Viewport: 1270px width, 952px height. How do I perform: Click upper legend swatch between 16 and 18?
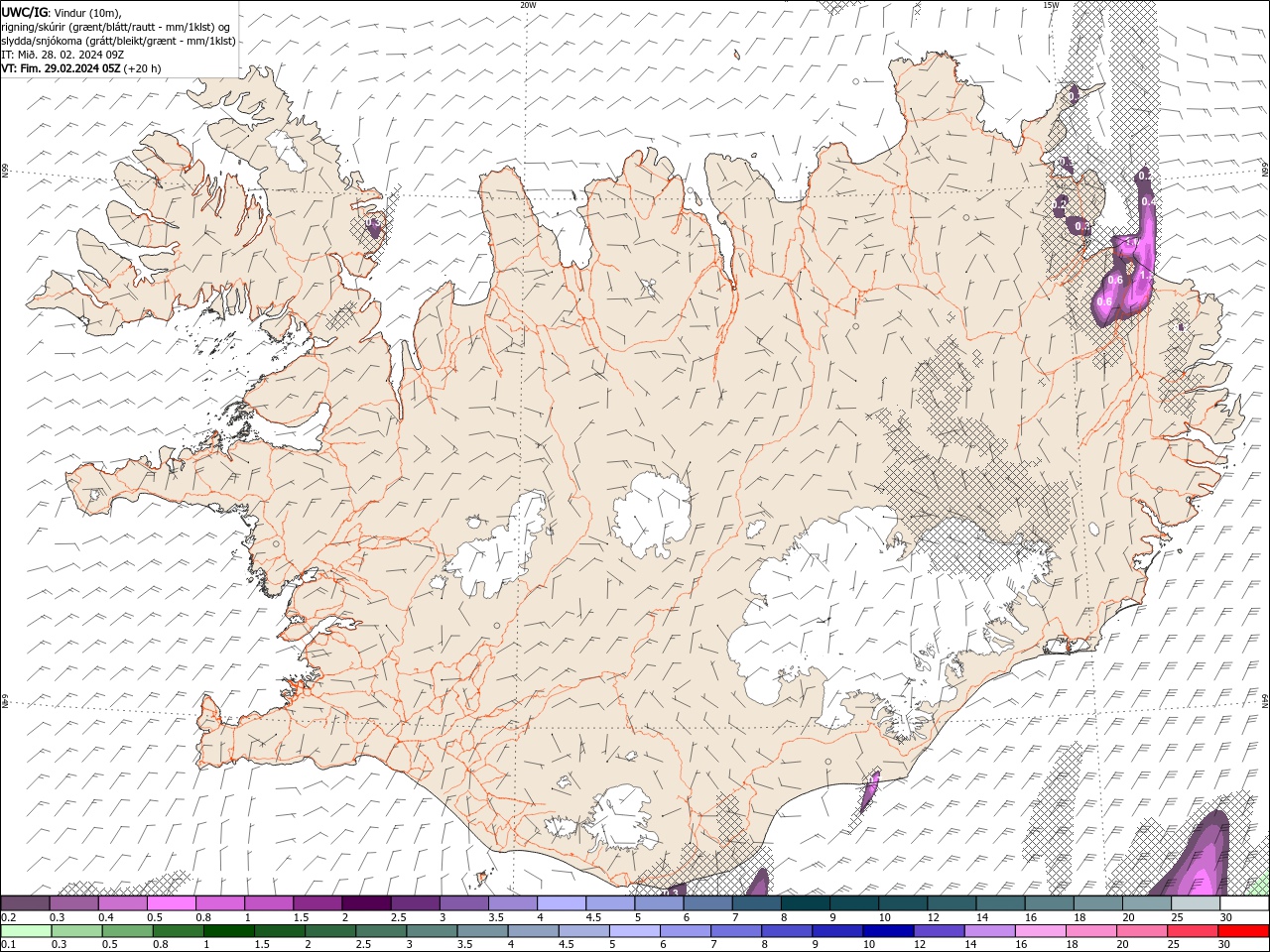[x=1050, y=903]
